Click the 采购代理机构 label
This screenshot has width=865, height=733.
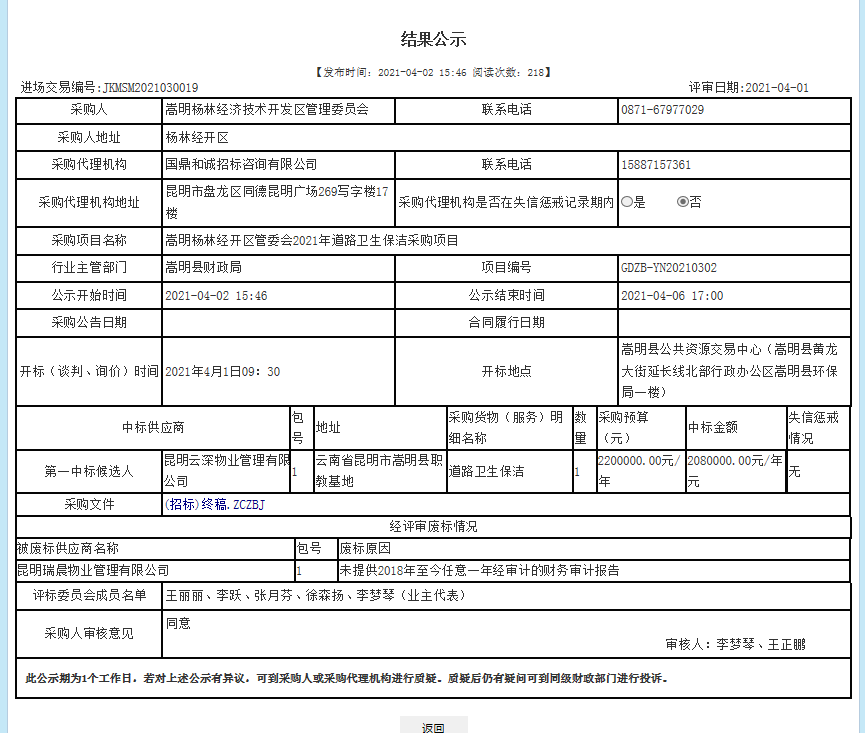[89, 164]
